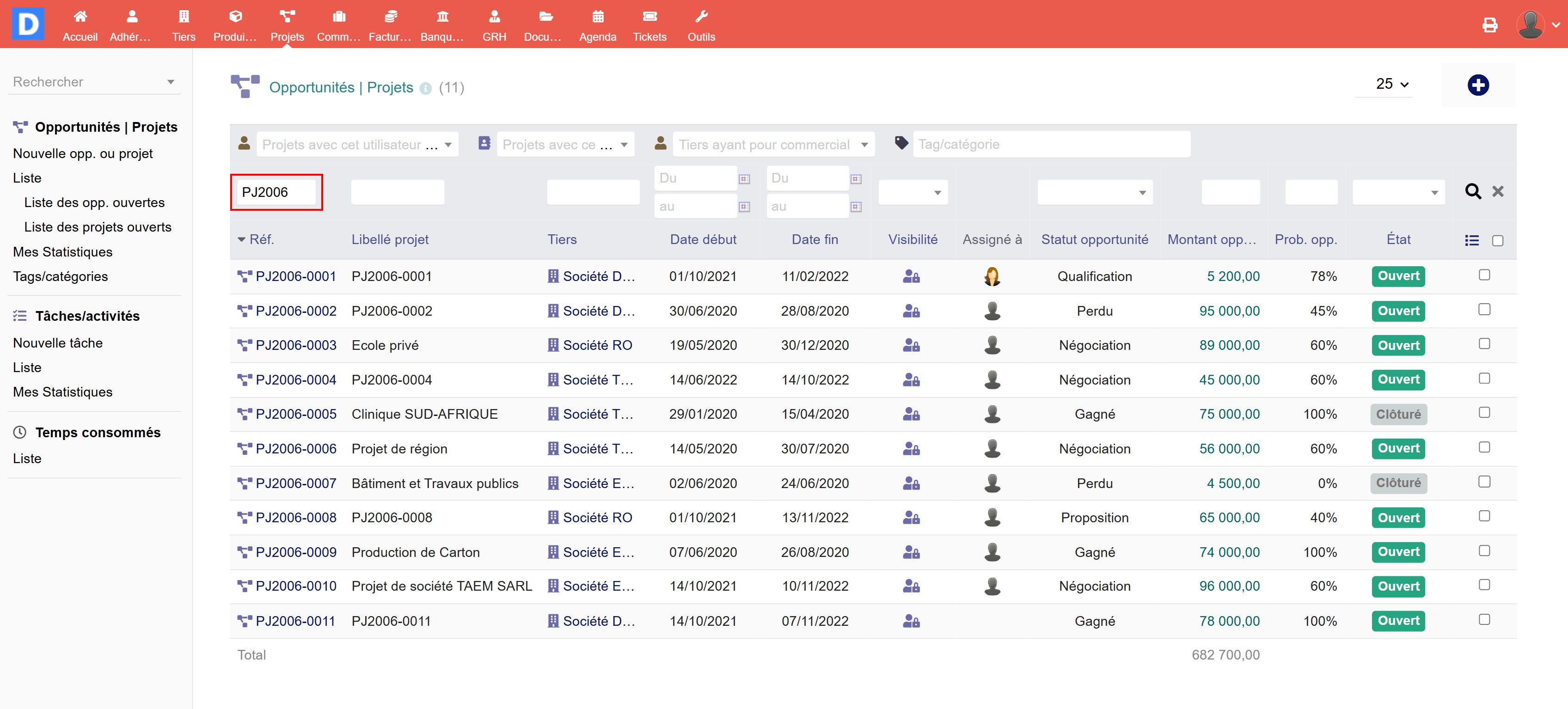
Task: Open the 25 per page dropdown
Action: click(x=1391, y=84)
